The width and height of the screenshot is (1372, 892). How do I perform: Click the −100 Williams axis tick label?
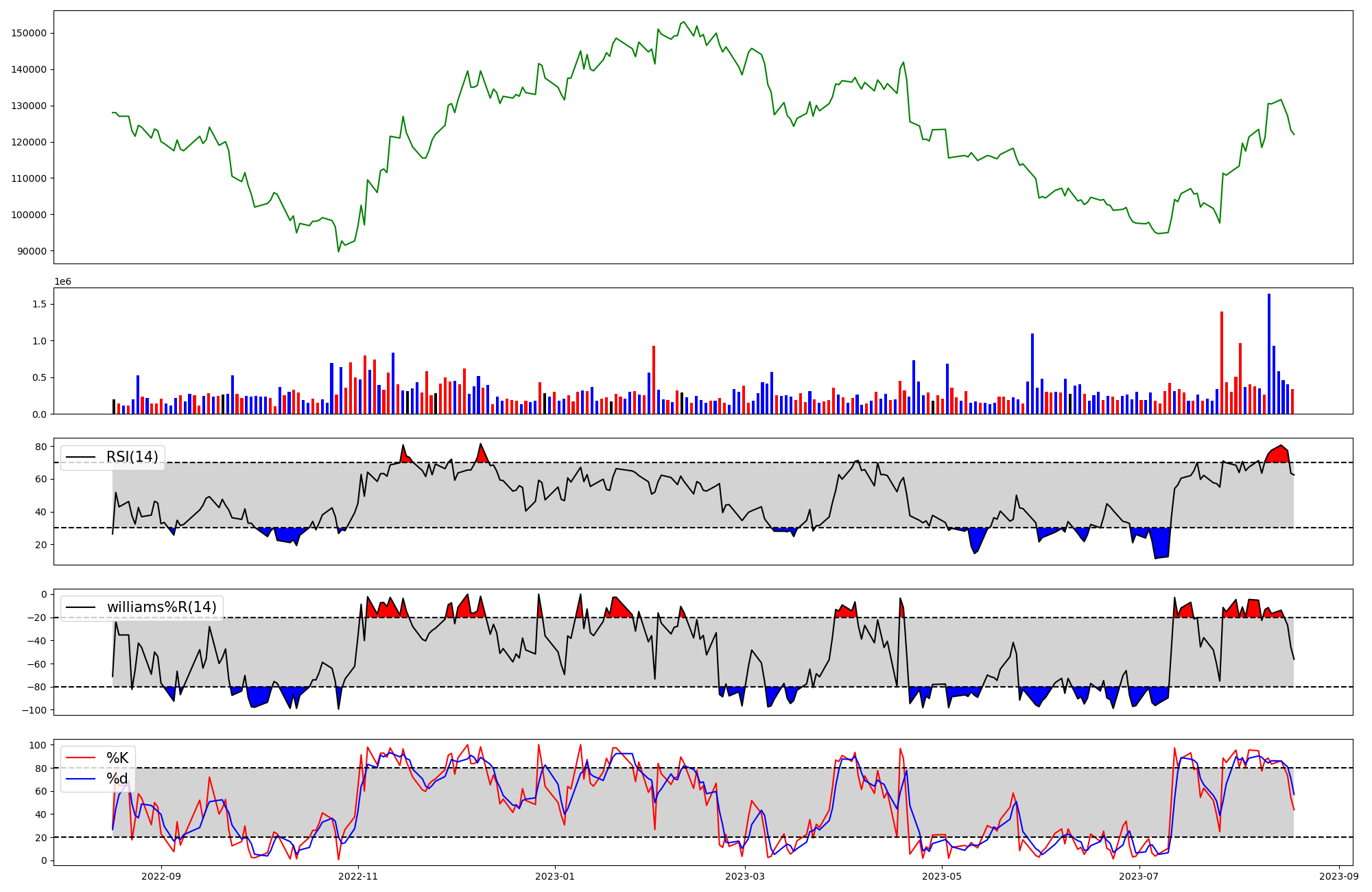pyautogui.click(x=33, y=710)
